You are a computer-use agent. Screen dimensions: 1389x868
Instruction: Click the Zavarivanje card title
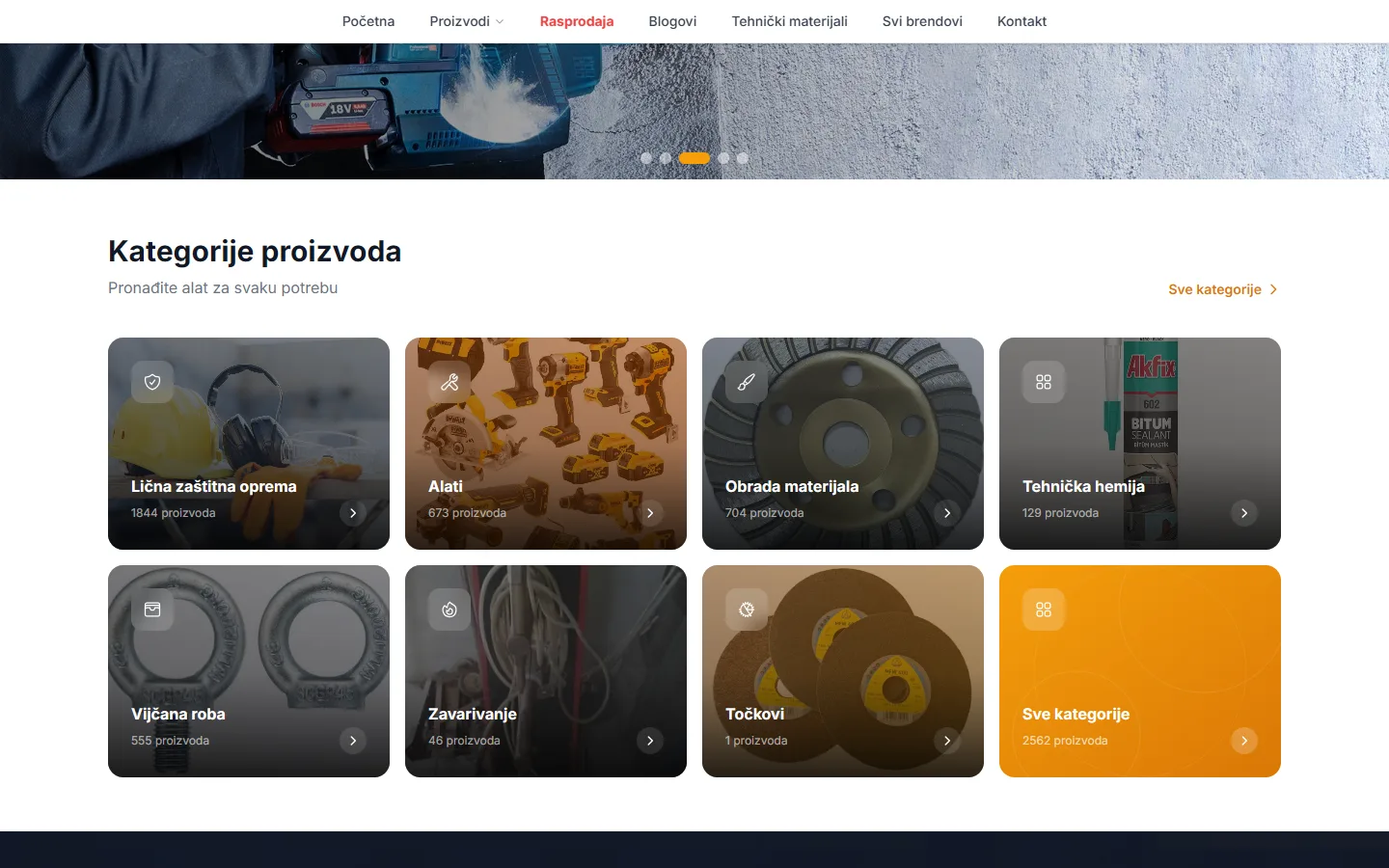[x=473, y=715]
